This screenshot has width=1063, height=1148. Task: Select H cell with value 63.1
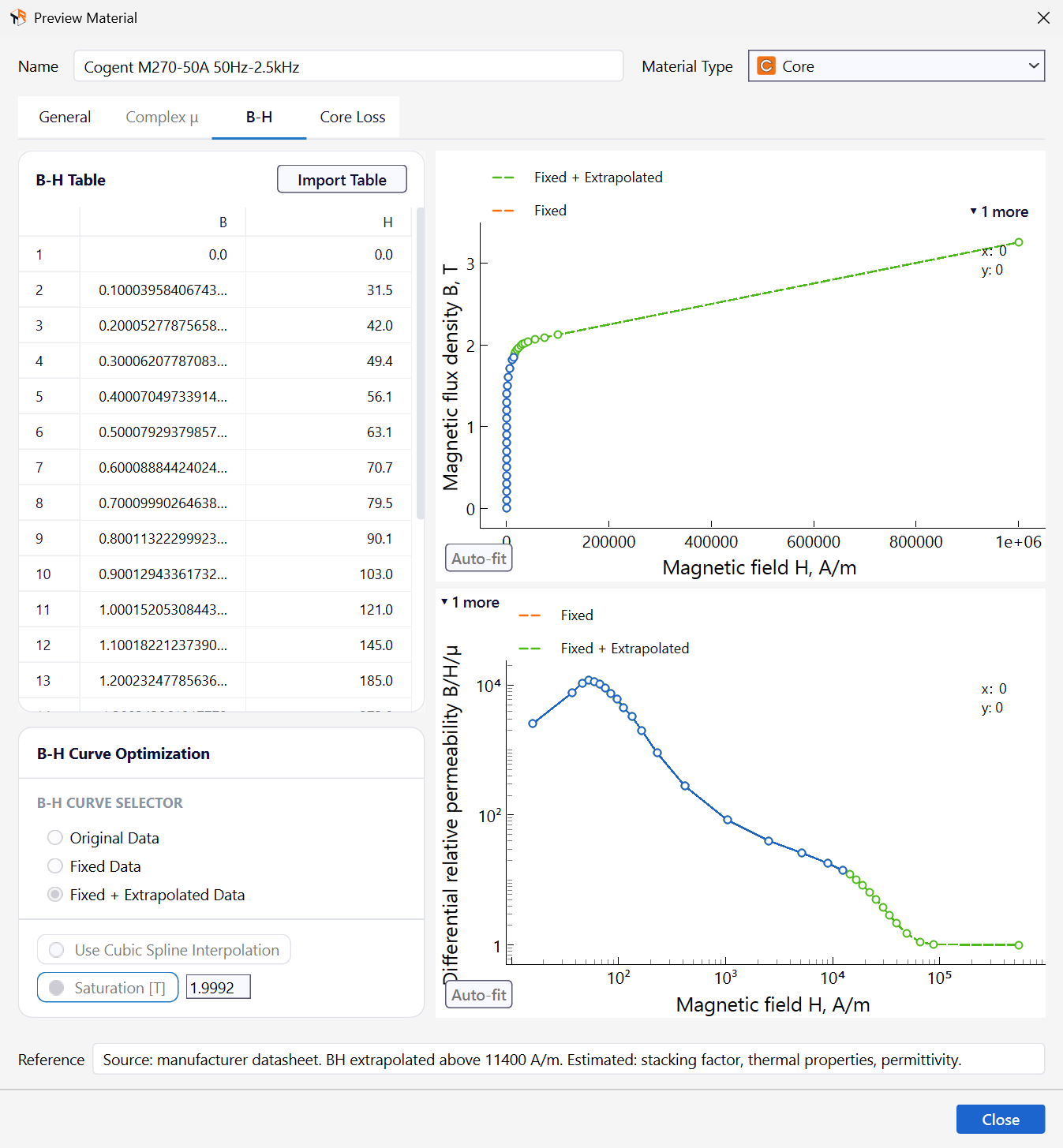coord(328,432)
